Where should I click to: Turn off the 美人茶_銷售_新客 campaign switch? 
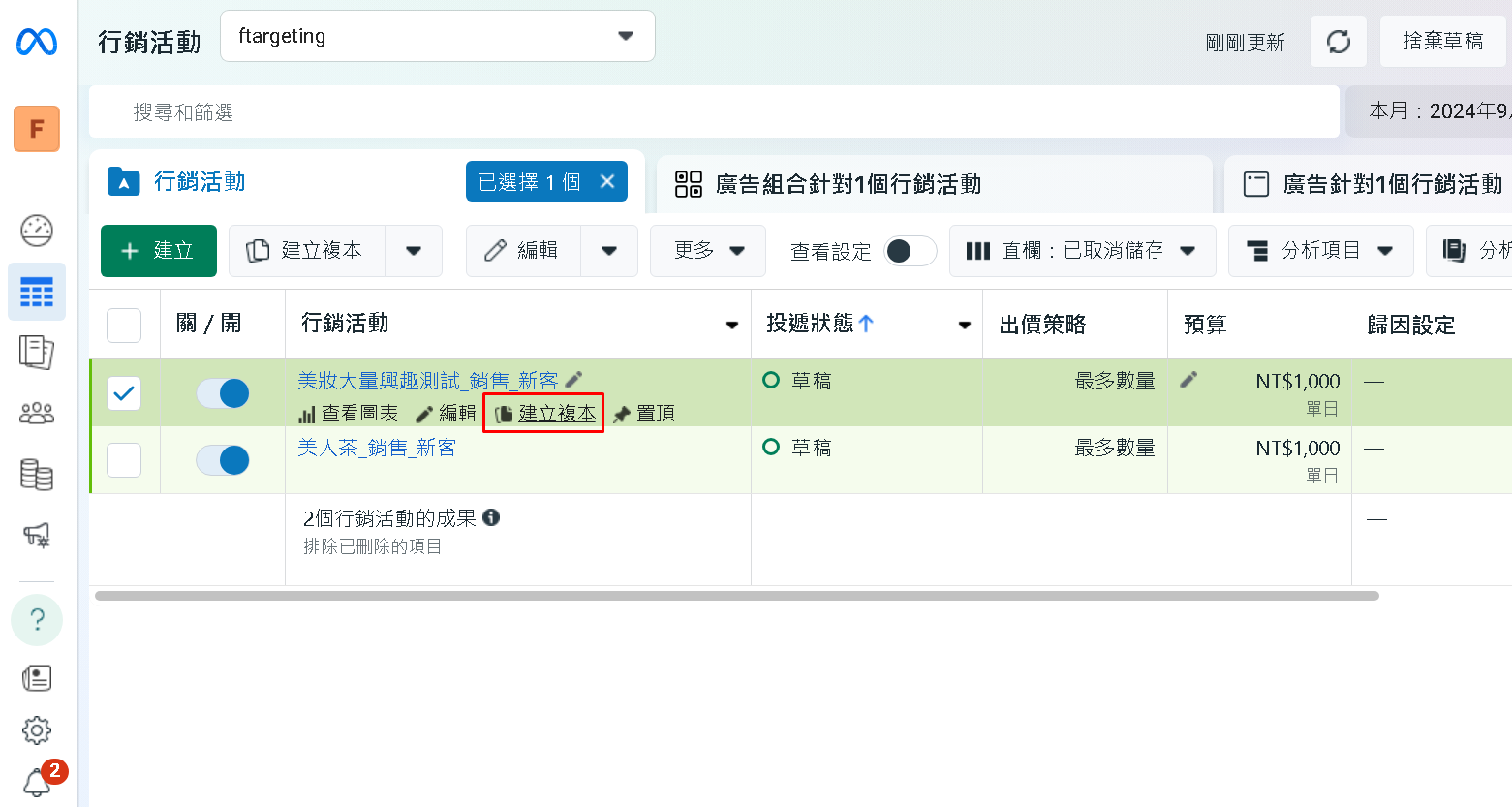coord(223,460)
